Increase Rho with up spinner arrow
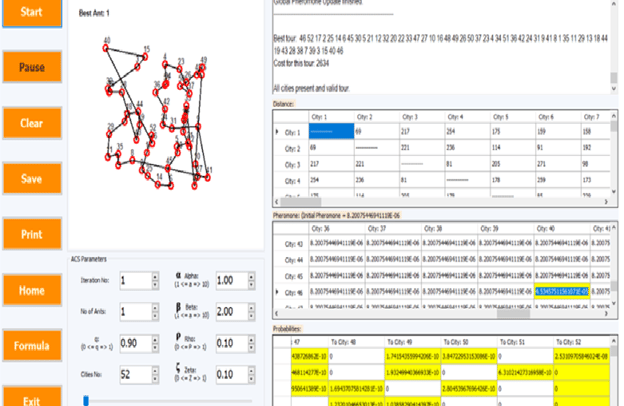 pyautogui.click(x=252, y=339)
